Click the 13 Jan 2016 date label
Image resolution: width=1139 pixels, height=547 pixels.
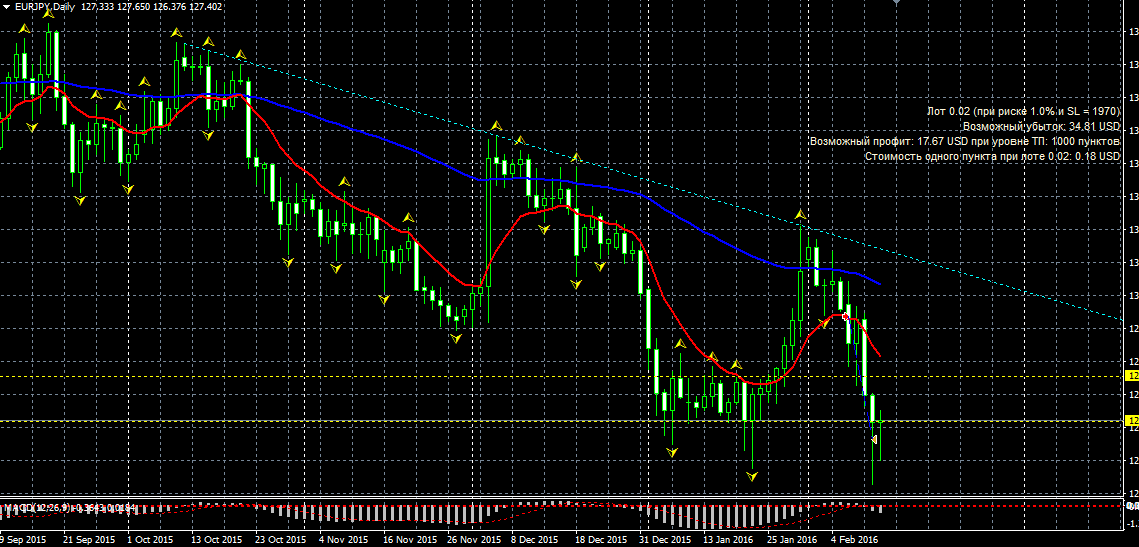(x=729, y=540)
